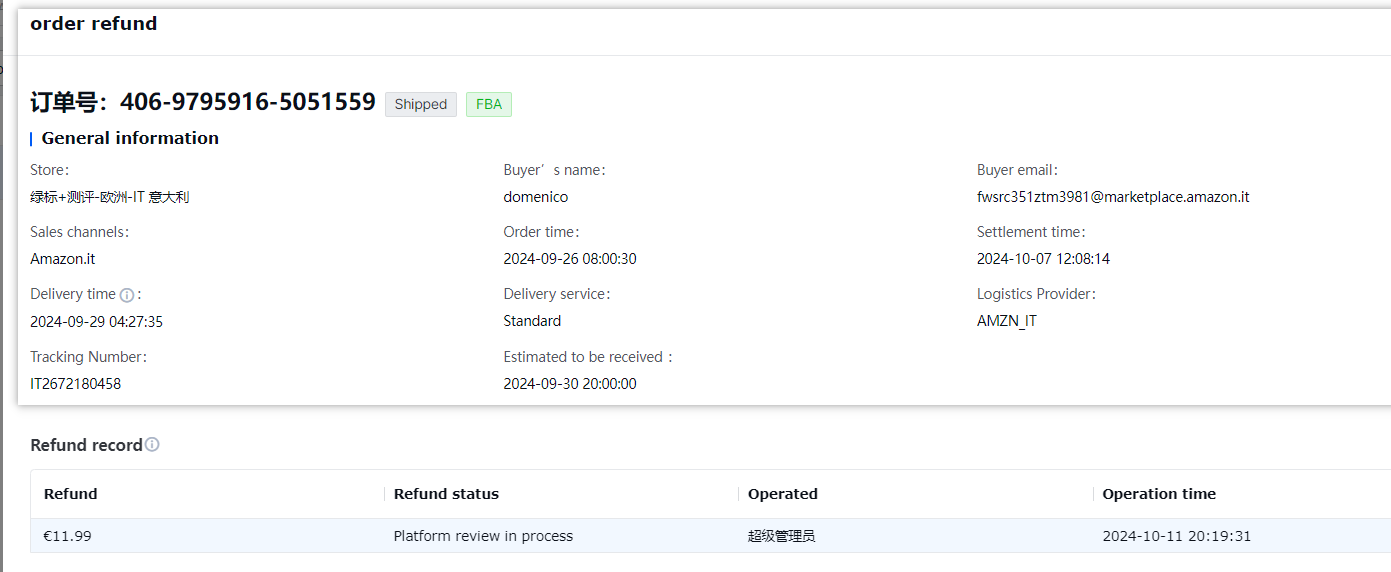Click the Amazon.it sales channel value
The height and width of the screenshot is (572, 1391).
click(x=63, y=259)
